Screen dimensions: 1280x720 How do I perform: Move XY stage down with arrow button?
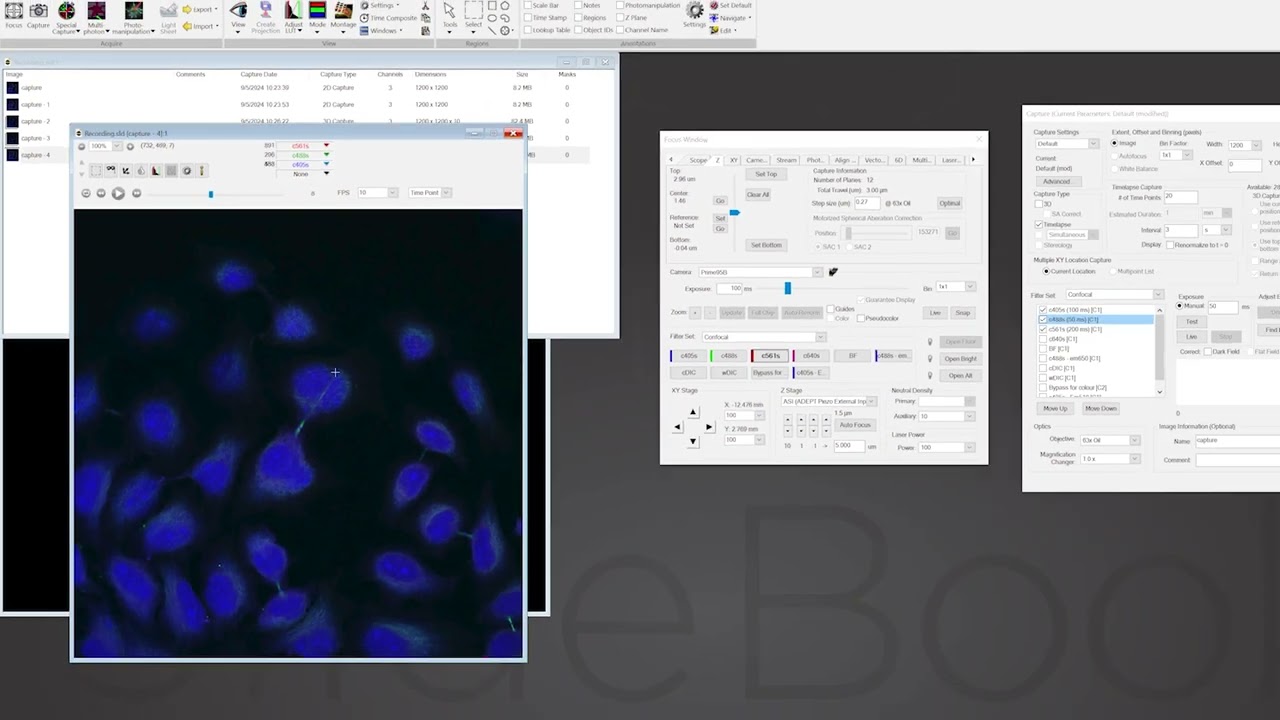[x=692, y=441]
